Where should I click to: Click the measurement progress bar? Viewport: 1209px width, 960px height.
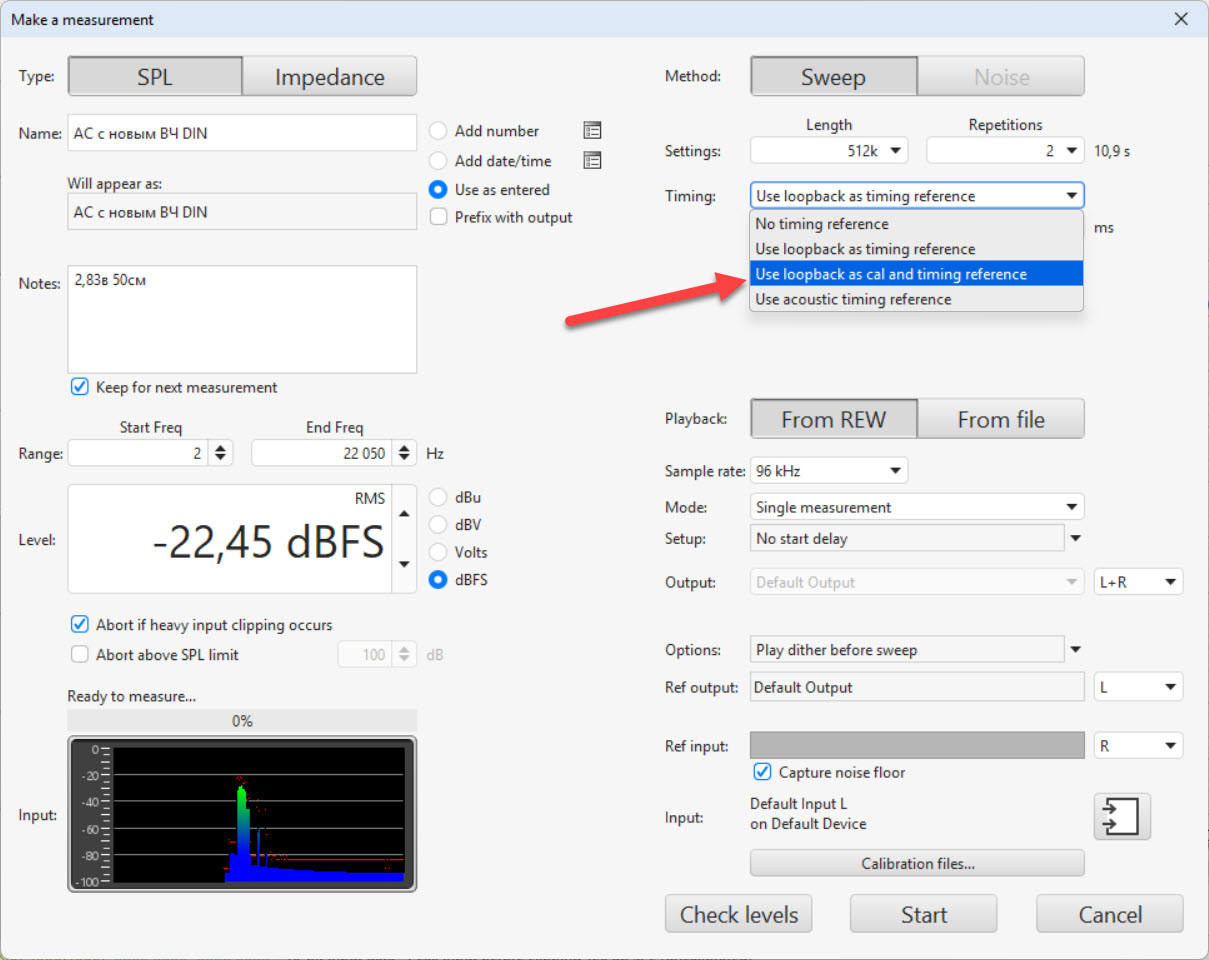tap(242, 720)
